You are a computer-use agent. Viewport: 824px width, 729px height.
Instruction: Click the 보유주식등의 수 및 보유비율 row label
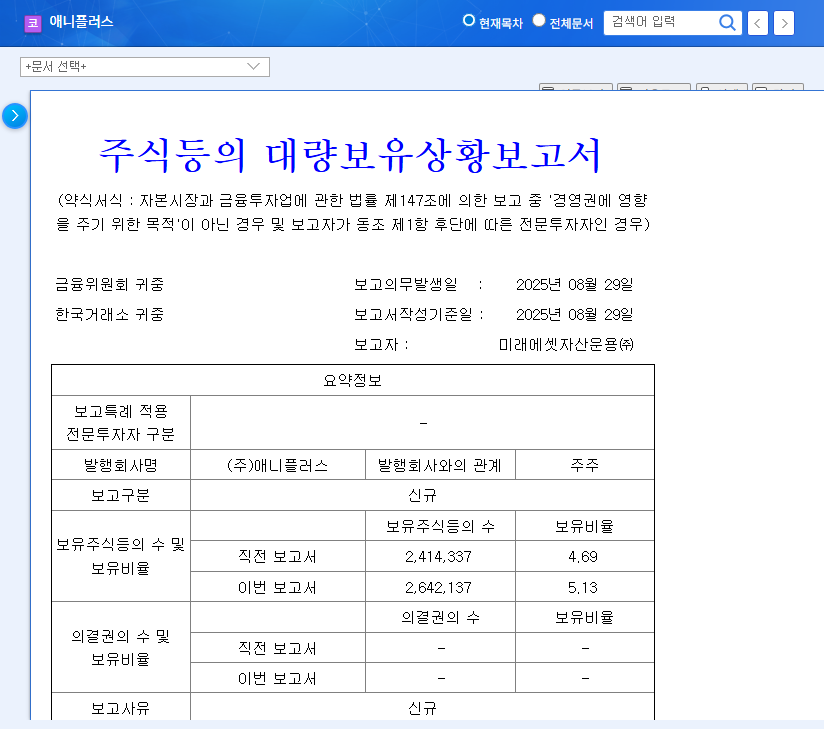pos(121,556)
